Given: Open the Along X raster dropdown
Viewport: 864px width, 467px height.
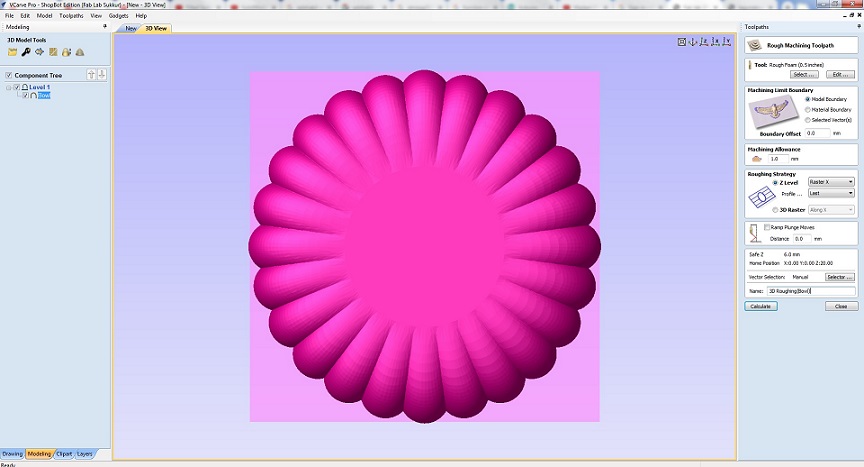Looking at the screenshot, I should [831, 210].
